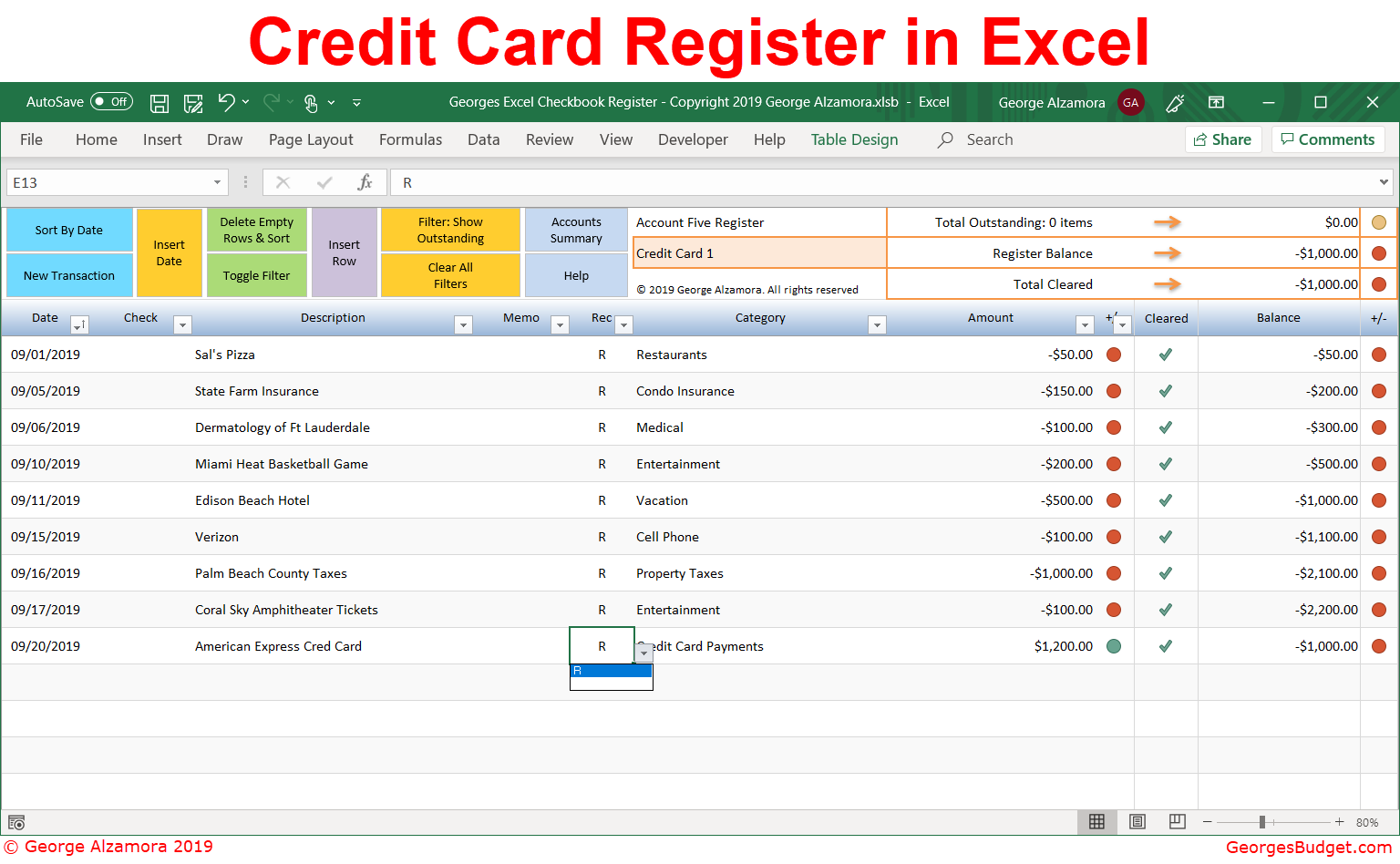Open the Customize Quick Access Toolbar arrow
The width and height of the screenshot is (1400, 864).
[x=356, y=103]
